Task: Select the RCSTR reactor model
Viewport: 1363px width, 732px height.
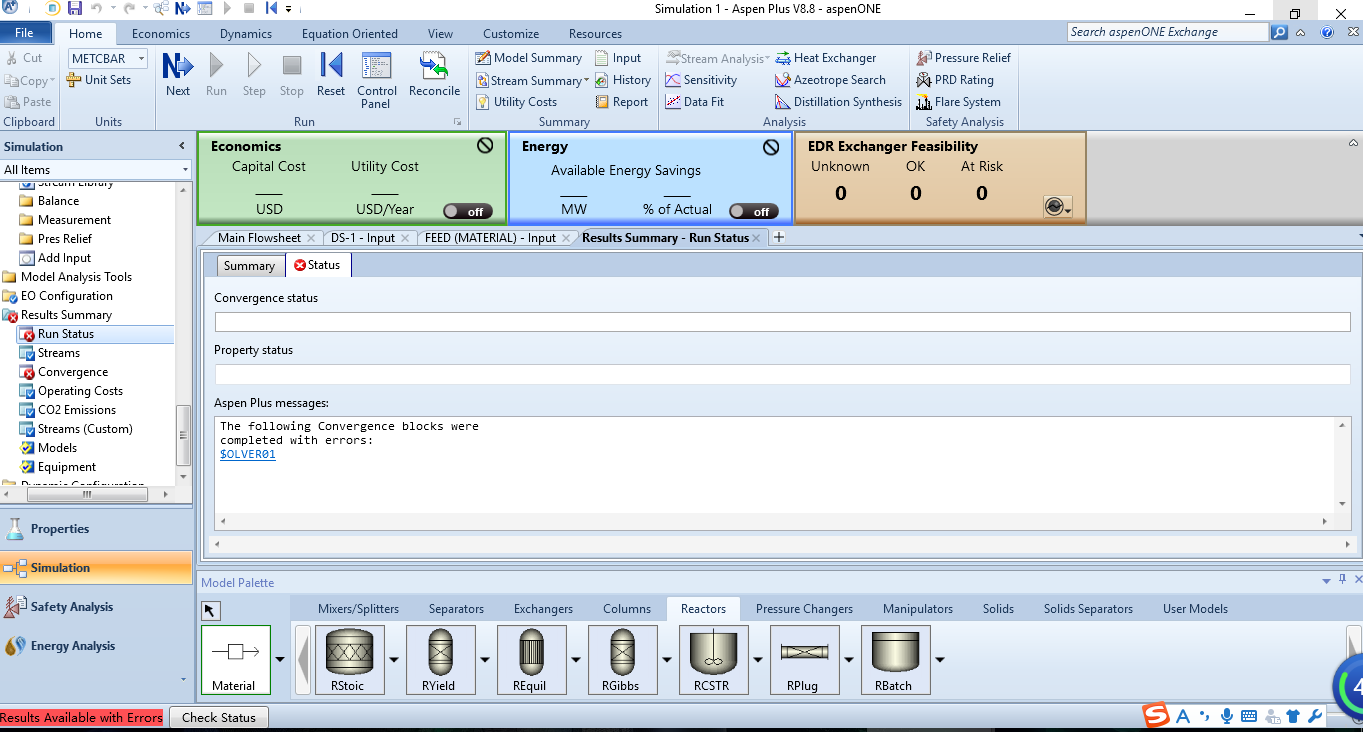Action: tap(713, 660)
